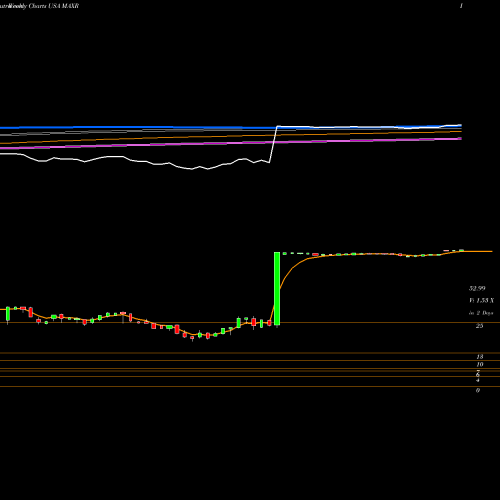
Task: Click the 'in 2 Days' label
Action: point(481,313)
